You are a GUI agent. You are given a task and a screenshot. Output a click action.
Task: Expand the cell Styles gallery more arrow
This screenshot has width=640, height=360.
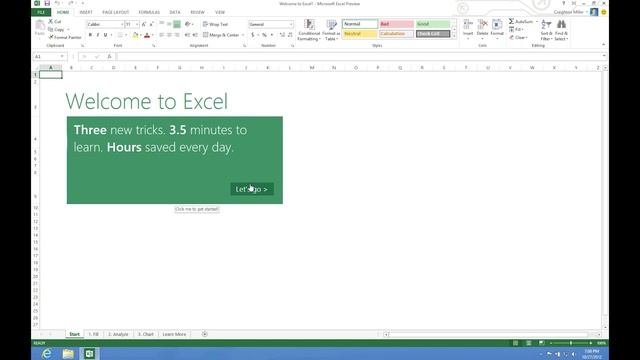[x=454, y=36]
